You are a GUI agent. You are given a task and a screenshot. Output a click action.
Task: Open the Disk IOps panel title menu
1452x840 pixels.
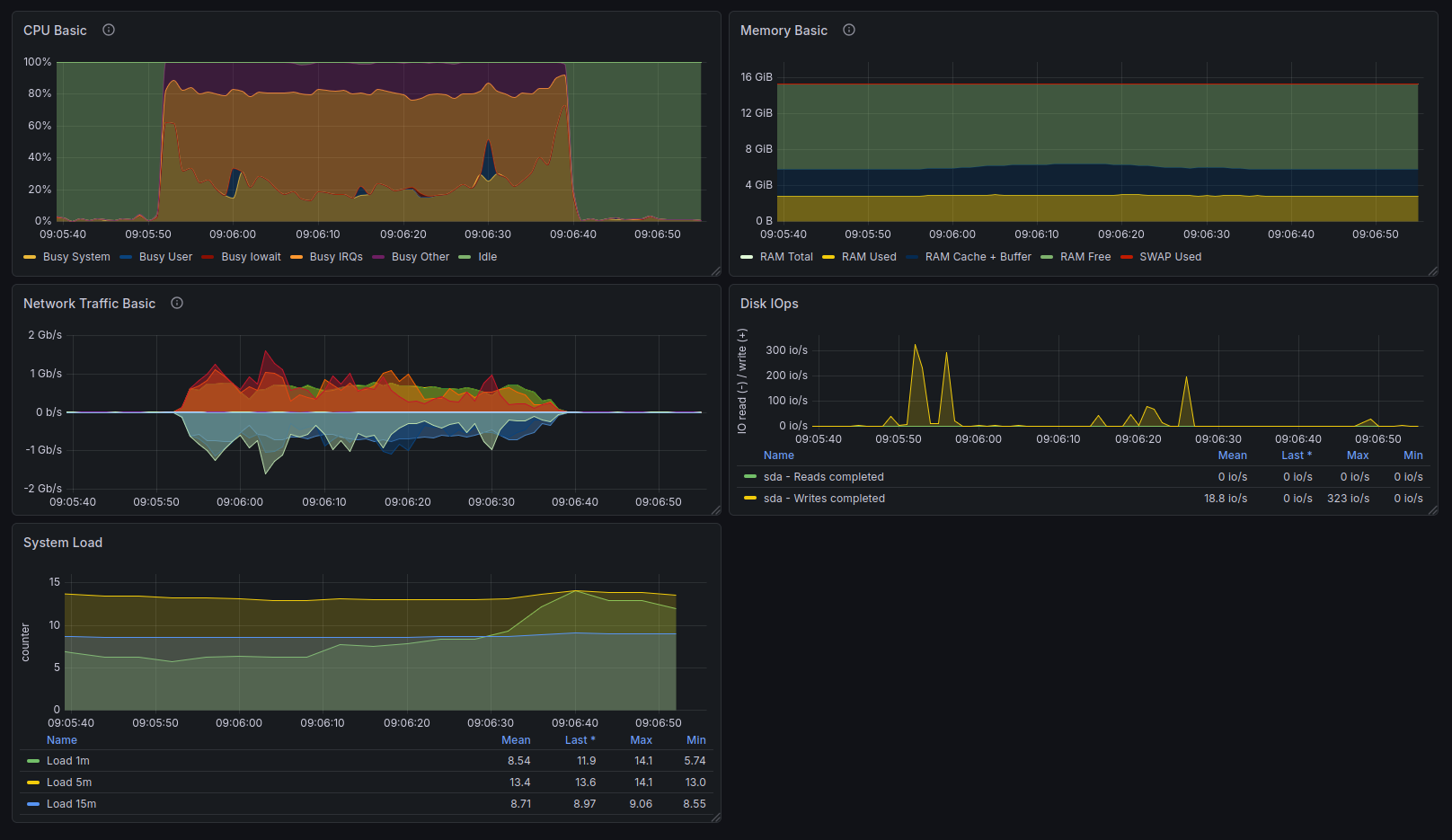click(769, 304)
